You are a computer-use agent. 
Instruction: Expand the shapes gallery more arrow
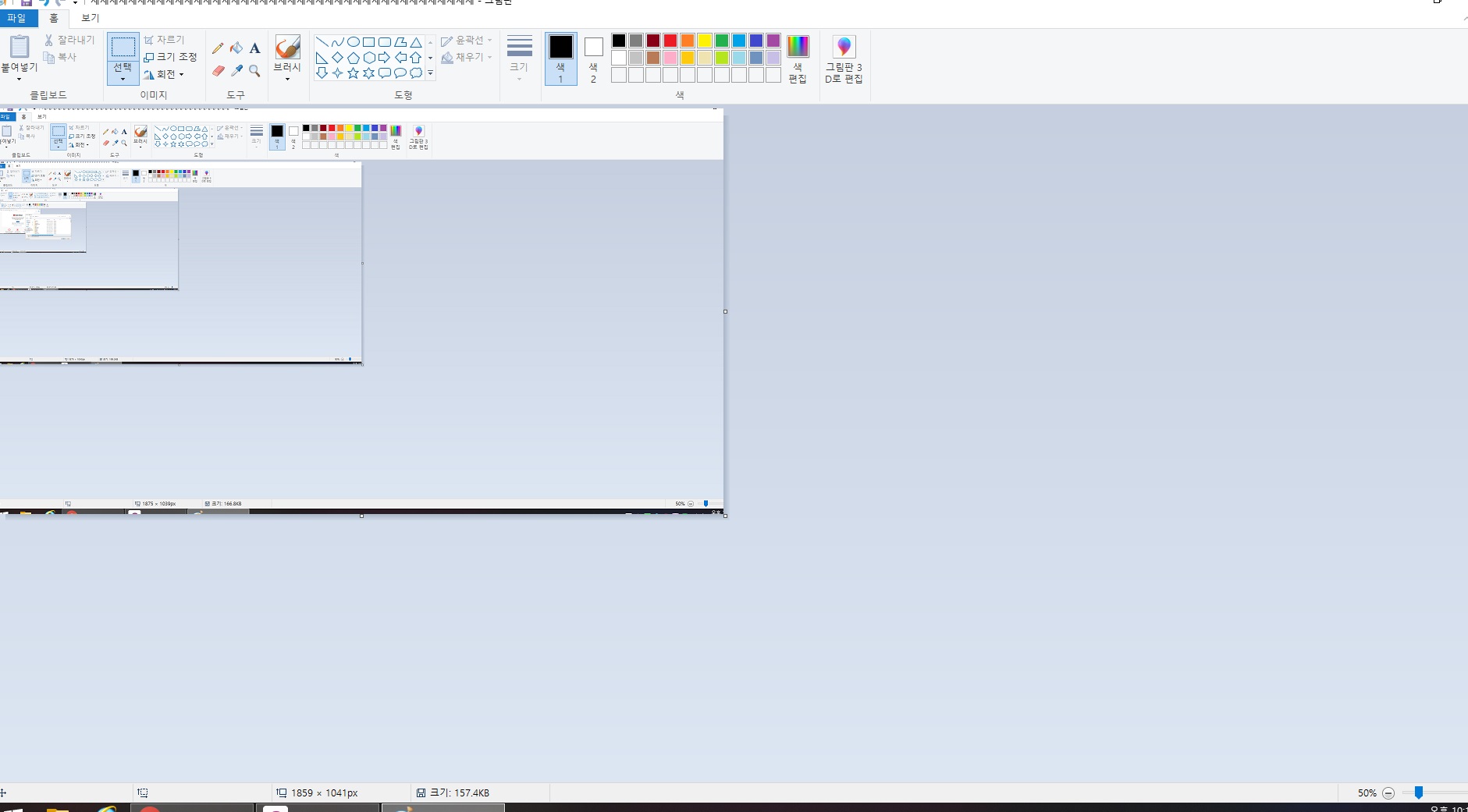coord(430,73)
